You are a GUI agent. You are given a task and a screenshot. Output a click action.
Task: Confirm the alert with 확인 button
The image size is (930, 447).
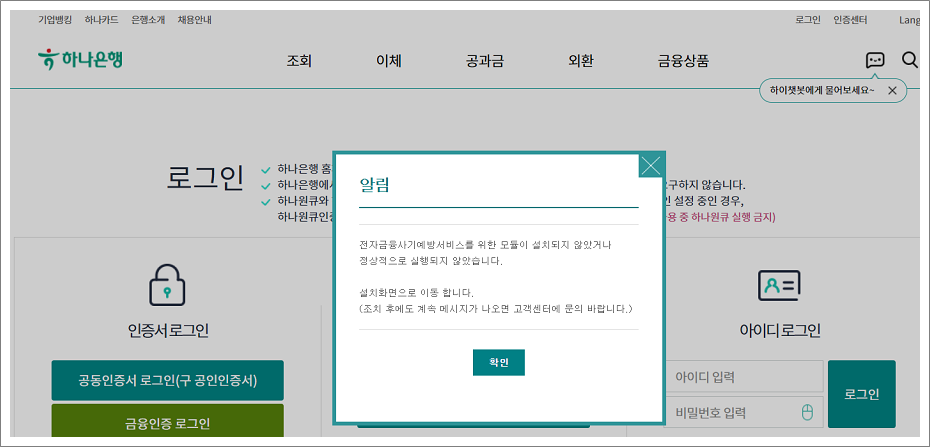(499, 362)
